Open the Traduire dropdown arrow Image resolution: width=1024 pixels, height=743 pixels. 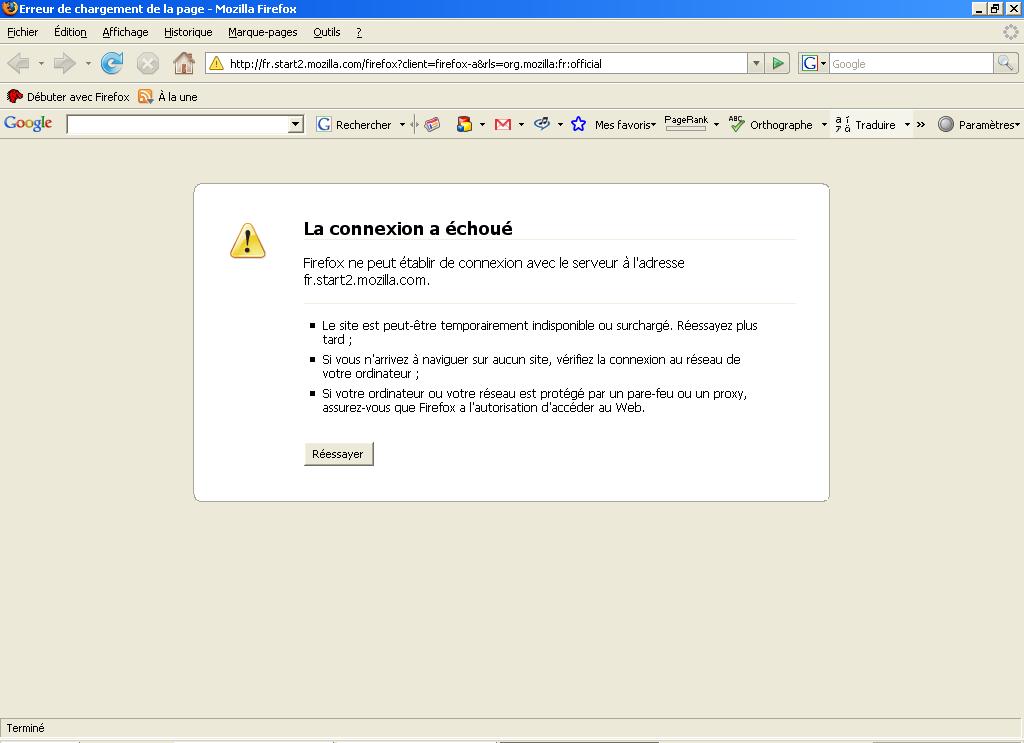[x=907, y=124]
